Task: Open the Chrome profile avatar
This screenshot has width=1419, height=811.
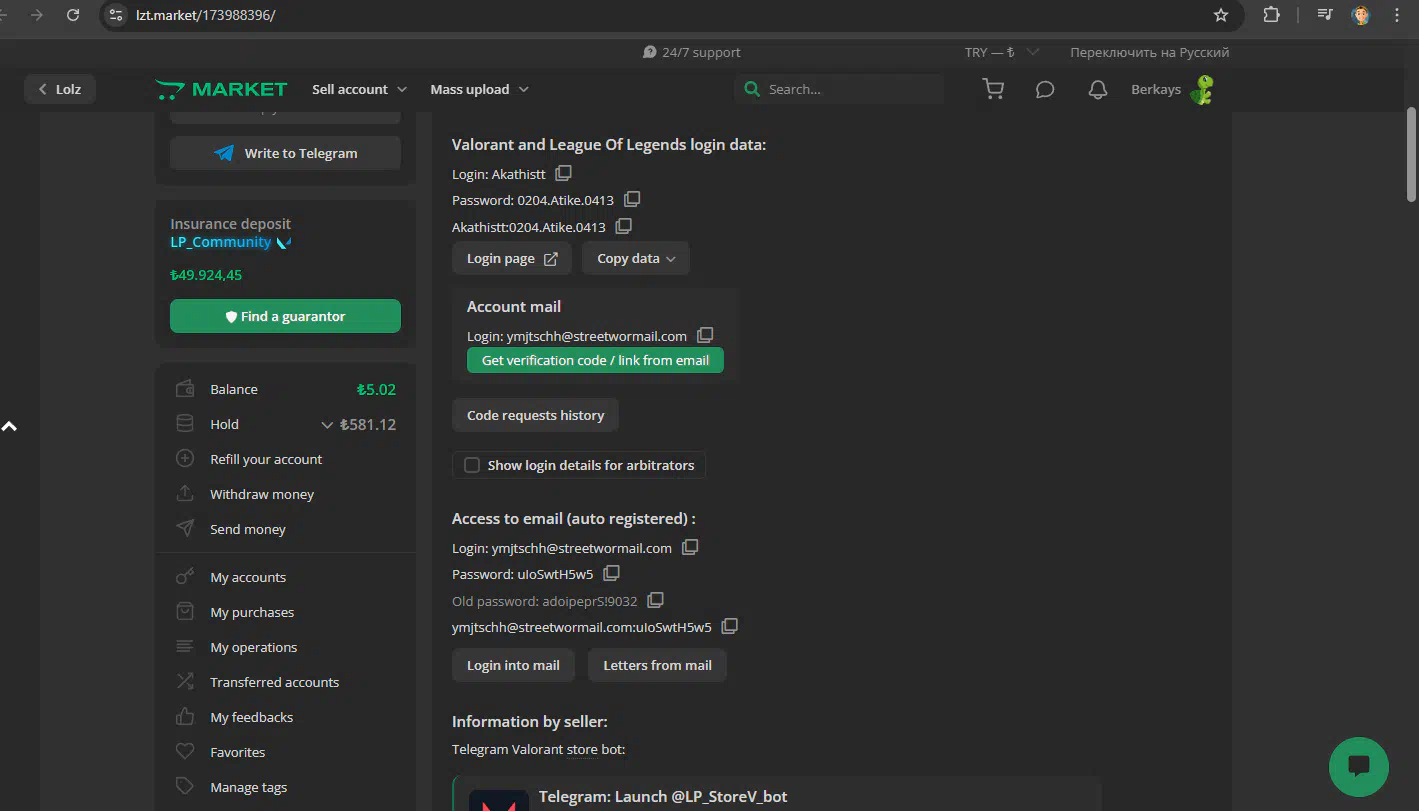Action: point(1361,15)
